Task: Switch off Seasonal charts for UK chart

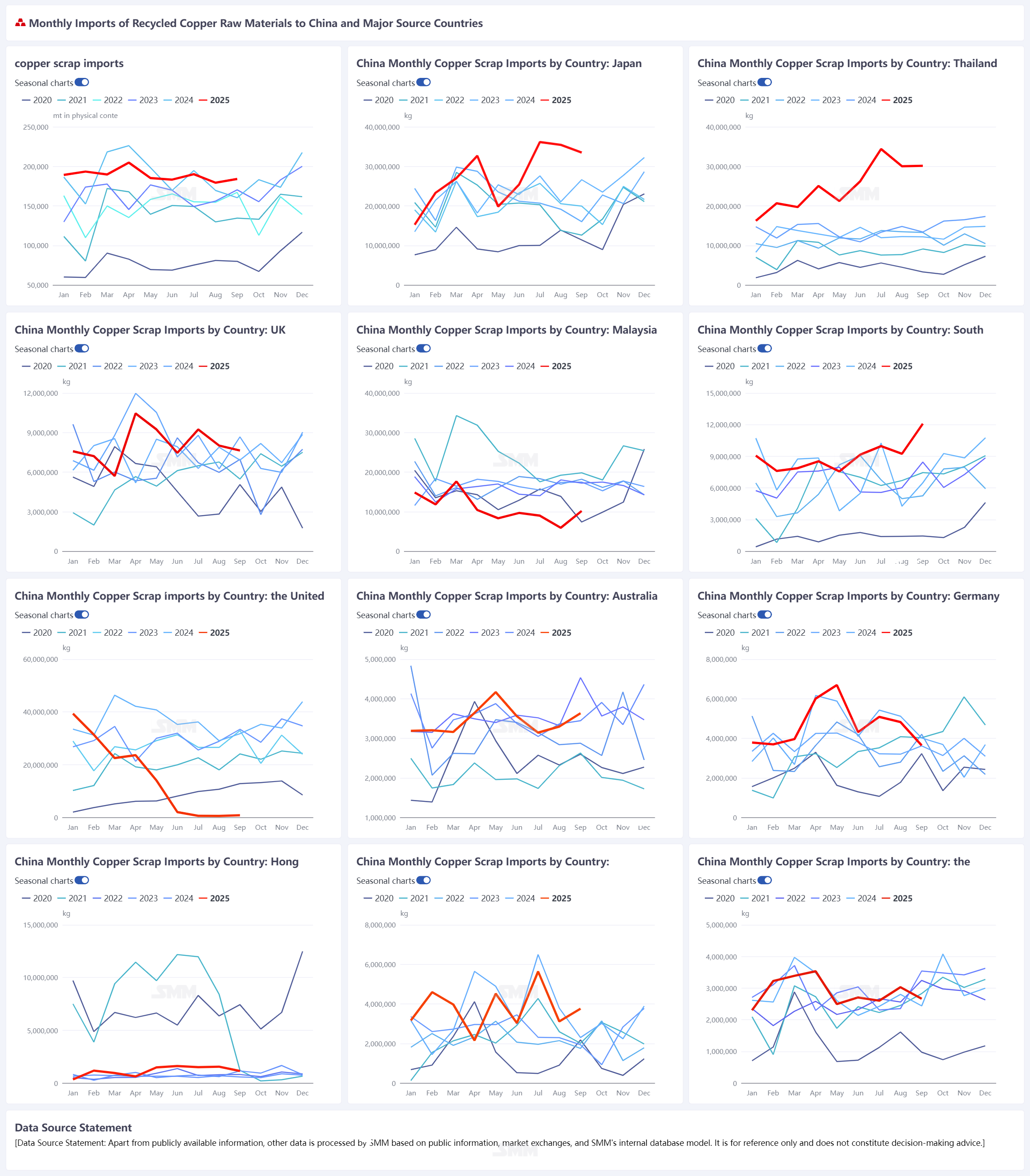Action: click(x=82, y=349)
